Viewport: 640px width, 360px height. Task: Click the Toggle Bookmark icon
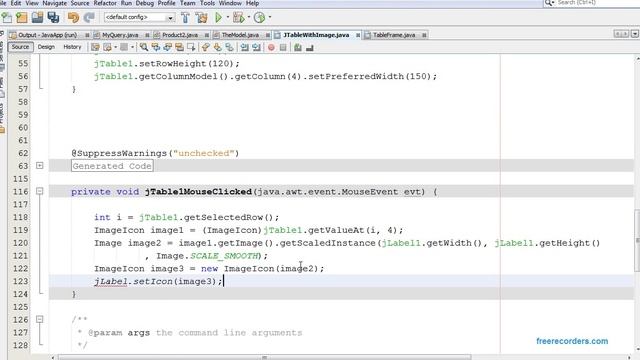[x=229, y=47]
